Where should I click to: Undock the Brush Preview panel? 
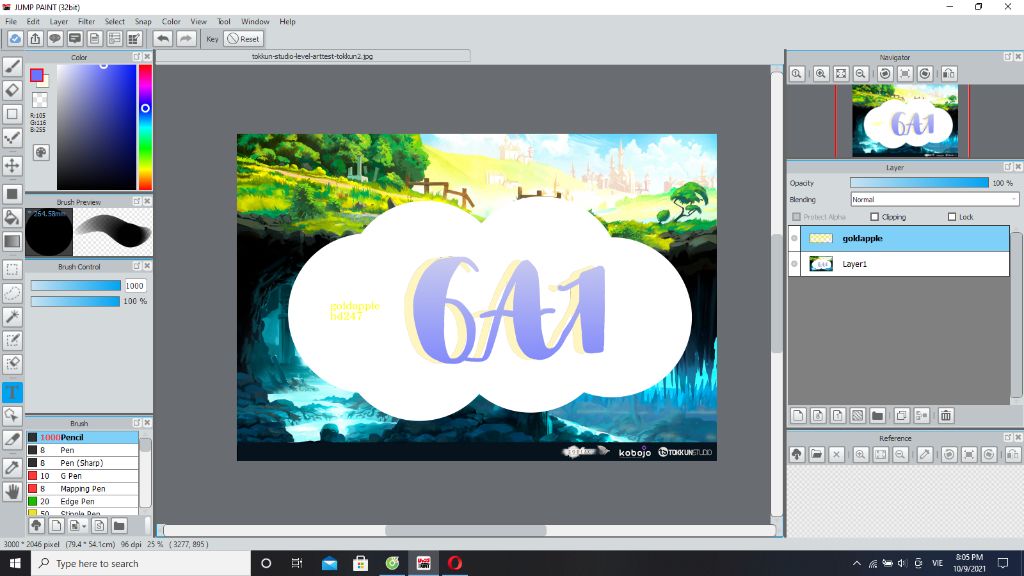[136, 202]
